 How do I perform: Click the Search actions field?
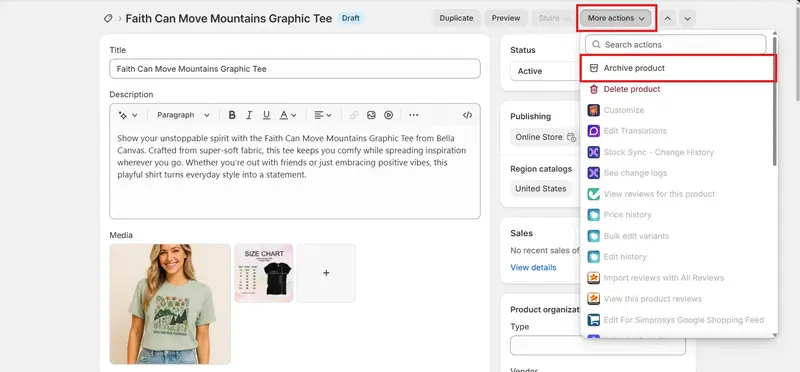[x=676, y=44]
